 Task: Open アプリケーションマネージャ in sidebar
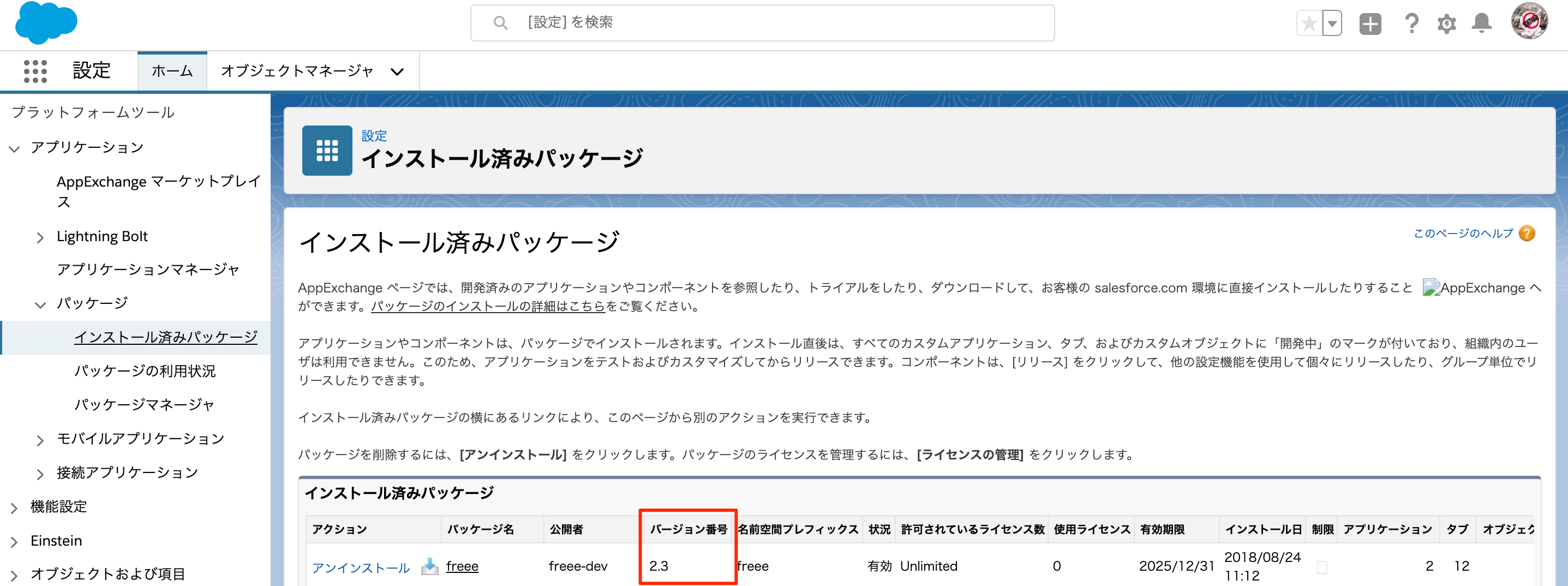pos(148,269)
